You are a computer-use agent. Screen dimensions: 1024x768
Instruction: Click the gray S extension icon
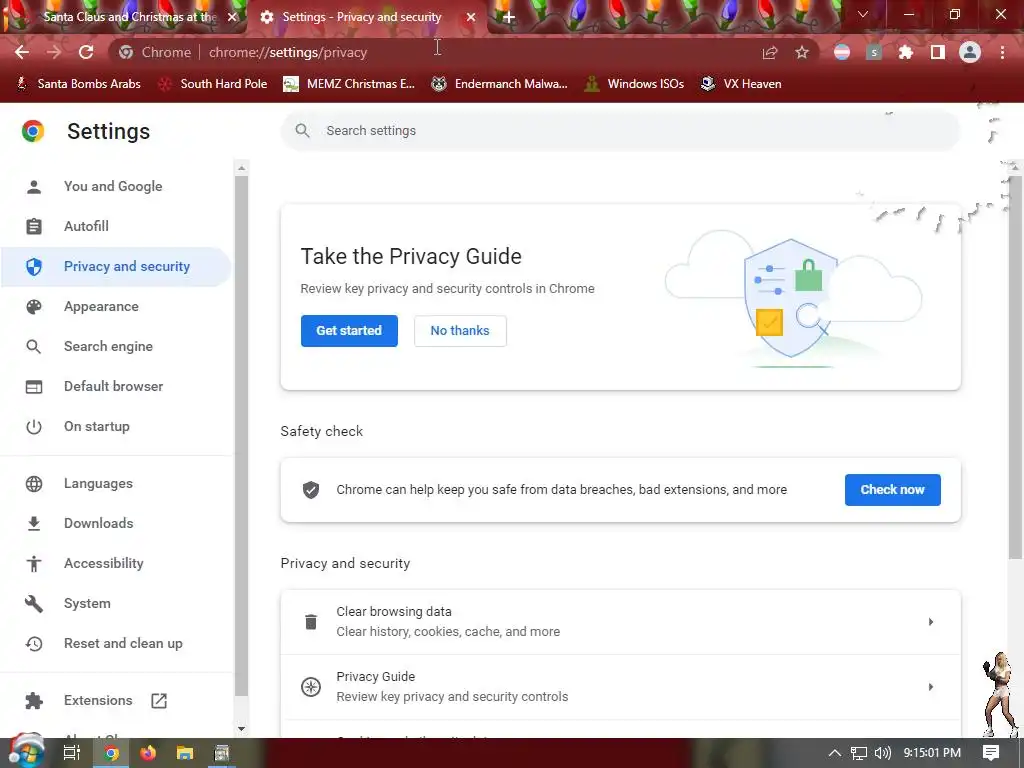[x=874, y=52]
